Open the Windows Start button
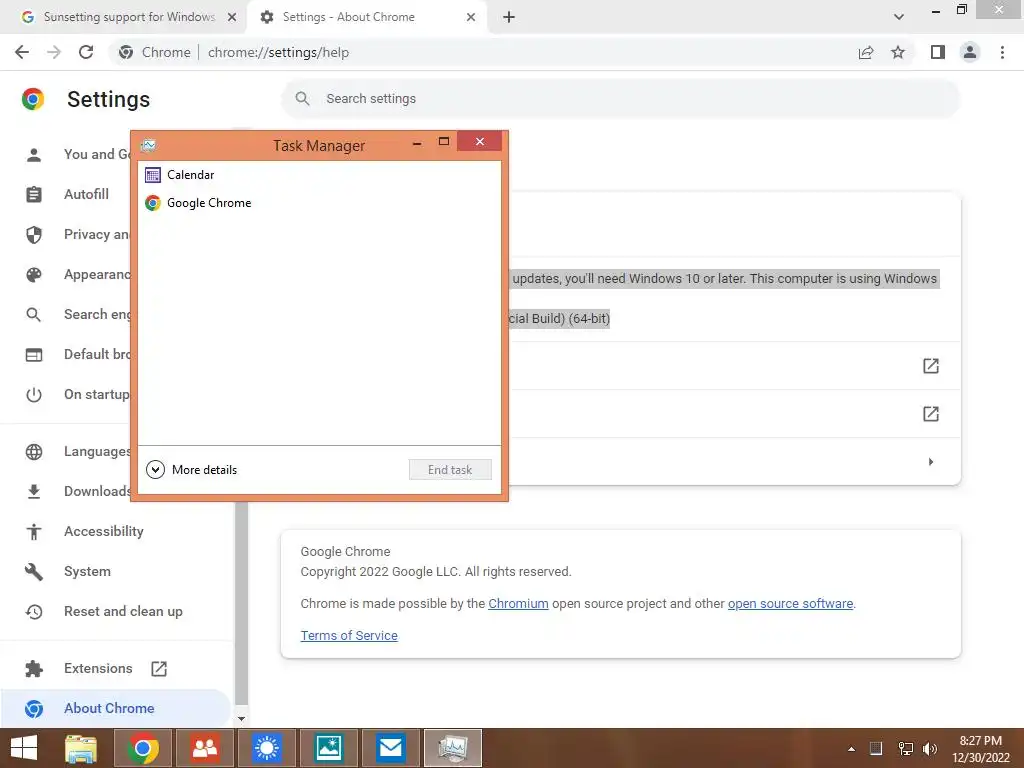This screenshot has height=768, width=1024. [x=24, y=748]
